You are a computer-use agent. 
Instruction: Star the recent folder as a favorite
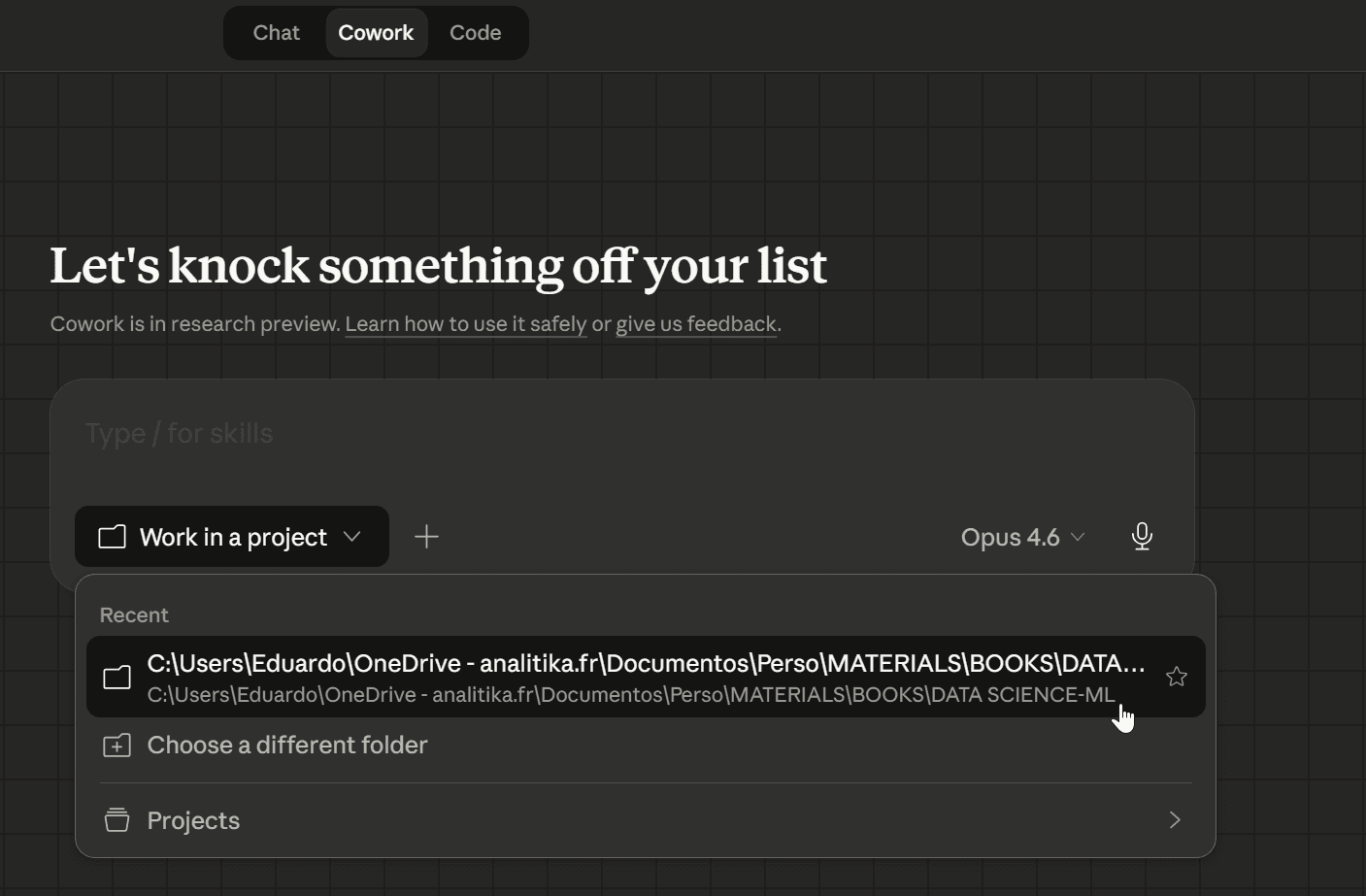1176,677
